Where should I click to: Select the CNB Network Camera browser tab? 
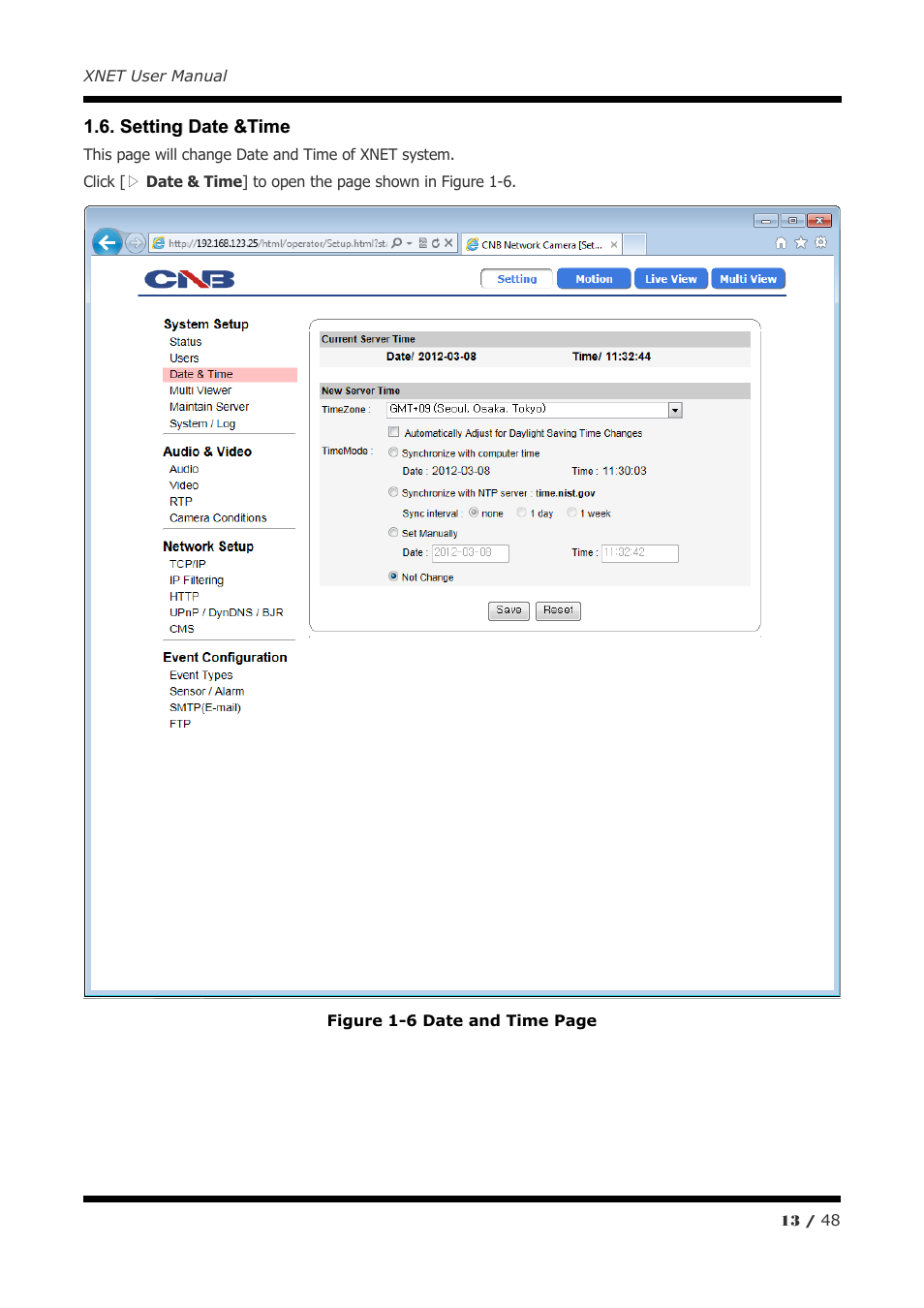point(541,245)
